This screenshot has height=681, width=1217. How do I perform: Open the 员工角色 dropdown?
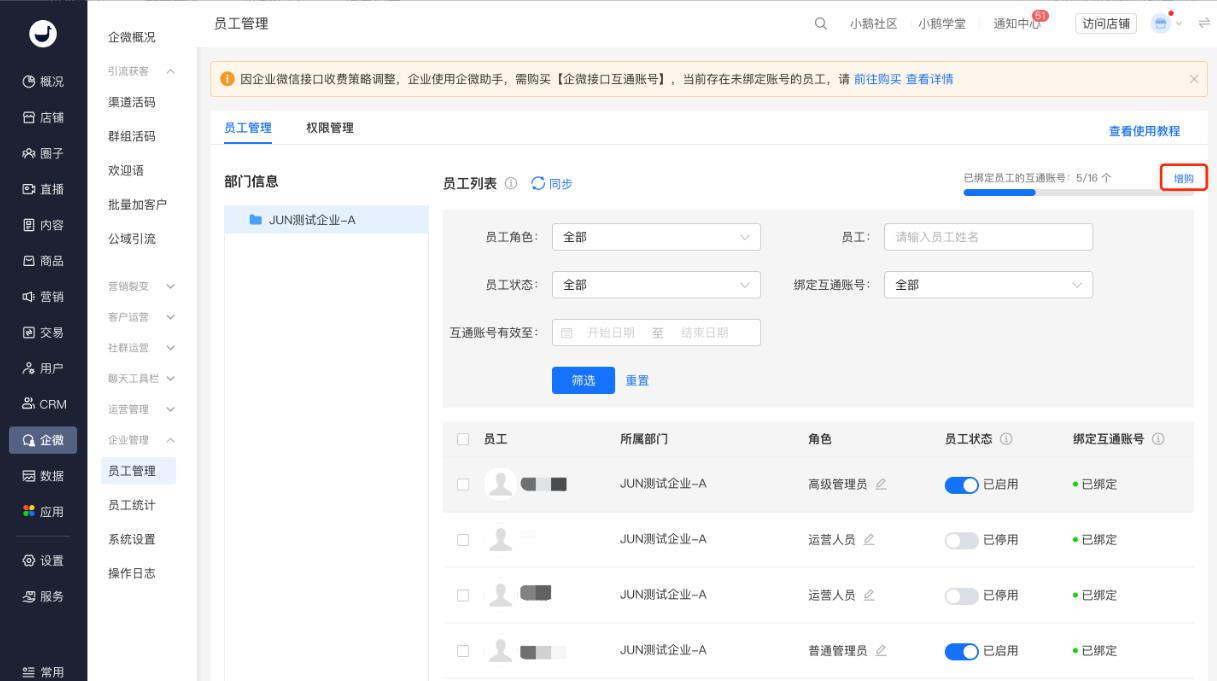coord(656,237)
